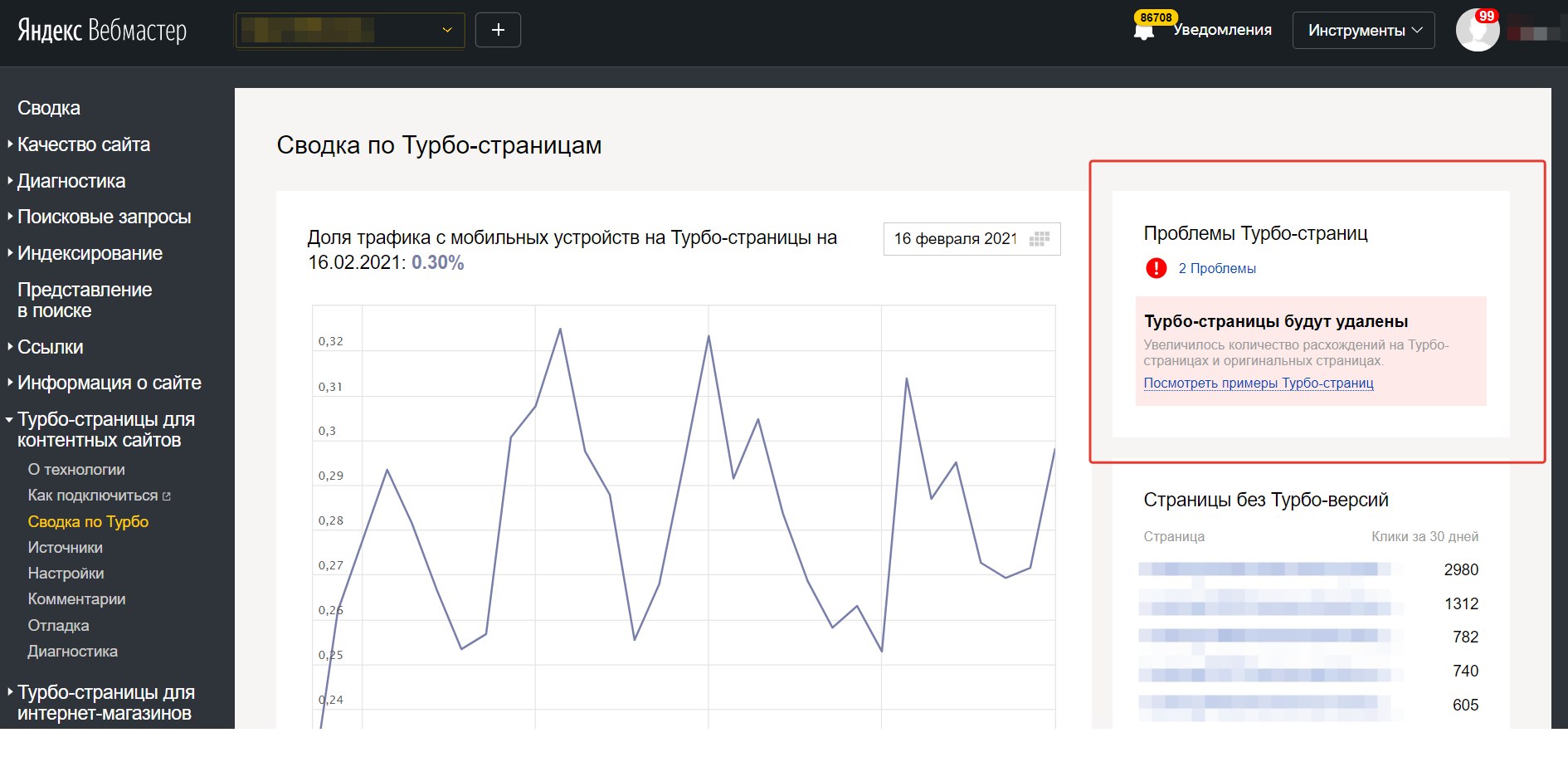Expand the Ссылки section
The width and height of the screenshot is (1568, 757).
(x=51, y=347)
